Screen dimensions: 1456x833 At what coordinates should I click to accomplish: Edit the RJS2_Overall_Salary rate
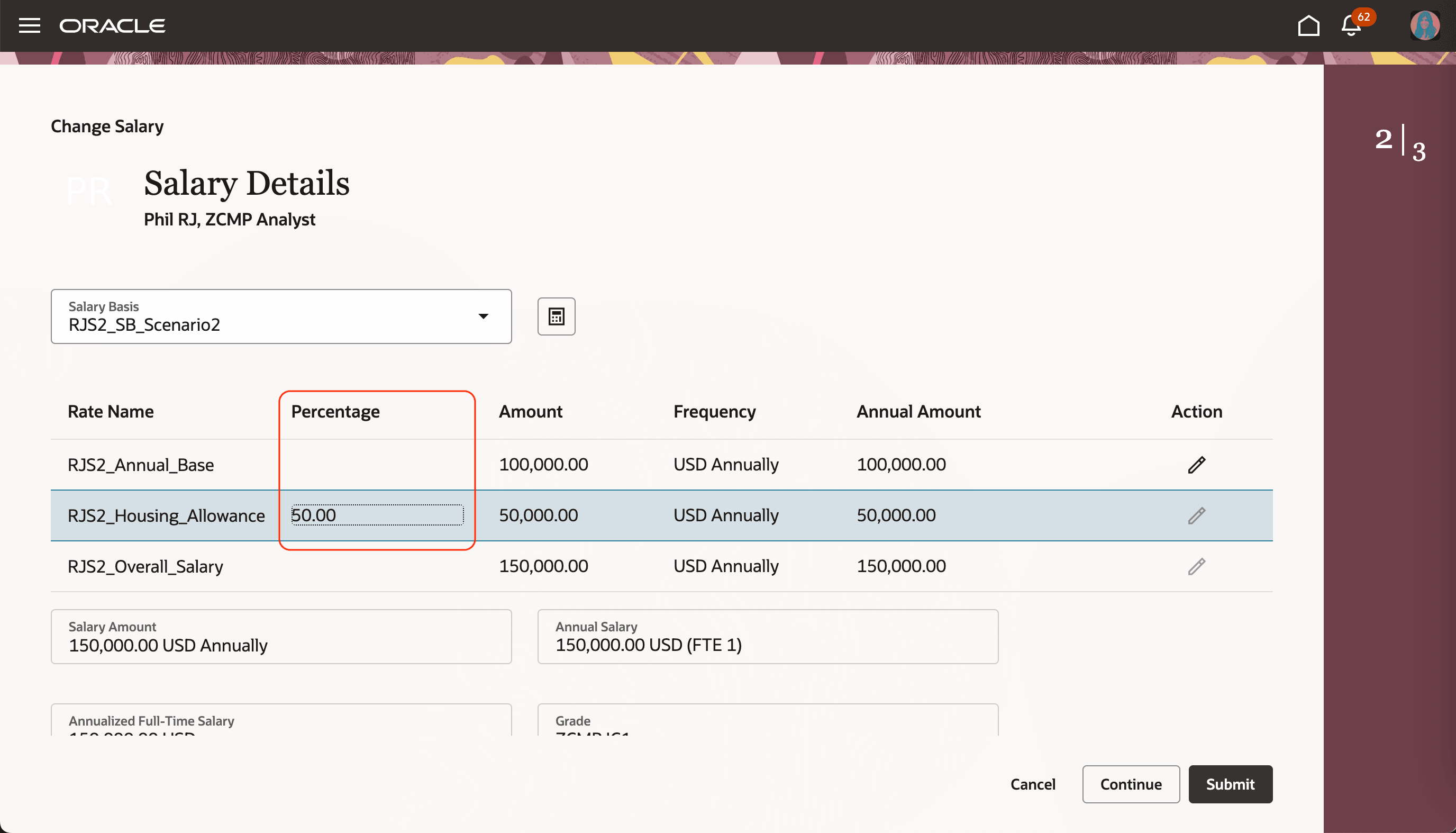[1196, 566]
